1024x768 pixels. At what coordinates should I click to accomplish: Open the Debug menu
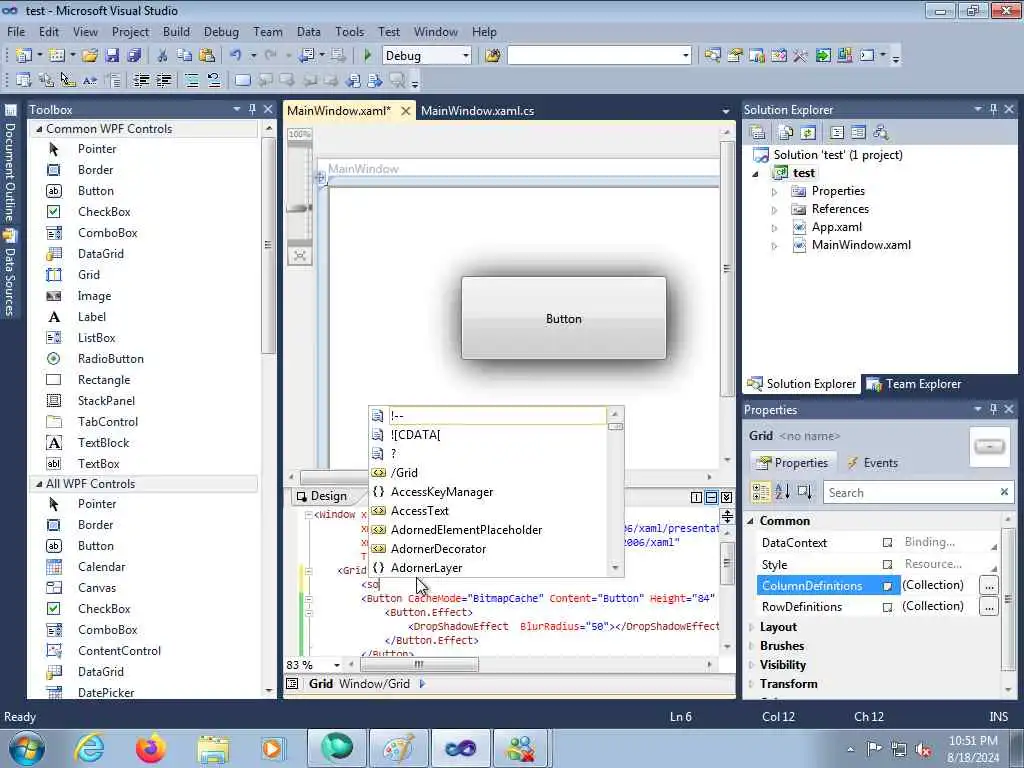(x=221, y=31)
